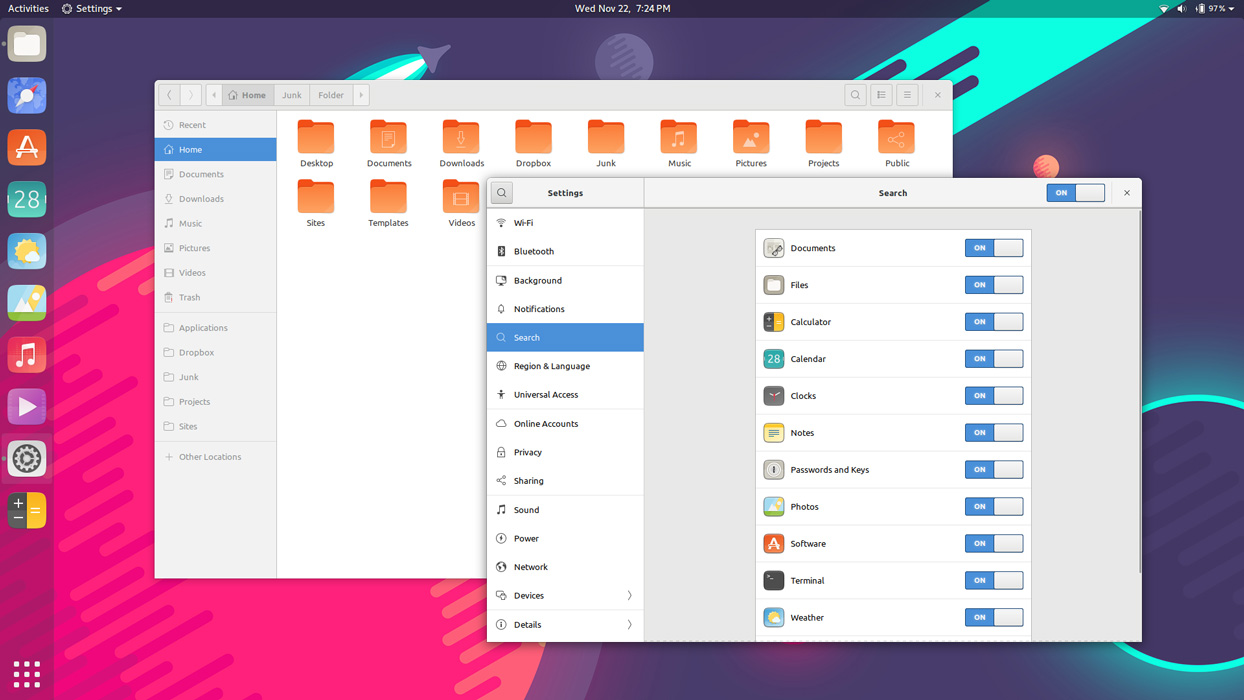This screenshot has width=1244, height=700.
Task: Navigate back using the Files back arrow
Action: [x=169, y=94]
